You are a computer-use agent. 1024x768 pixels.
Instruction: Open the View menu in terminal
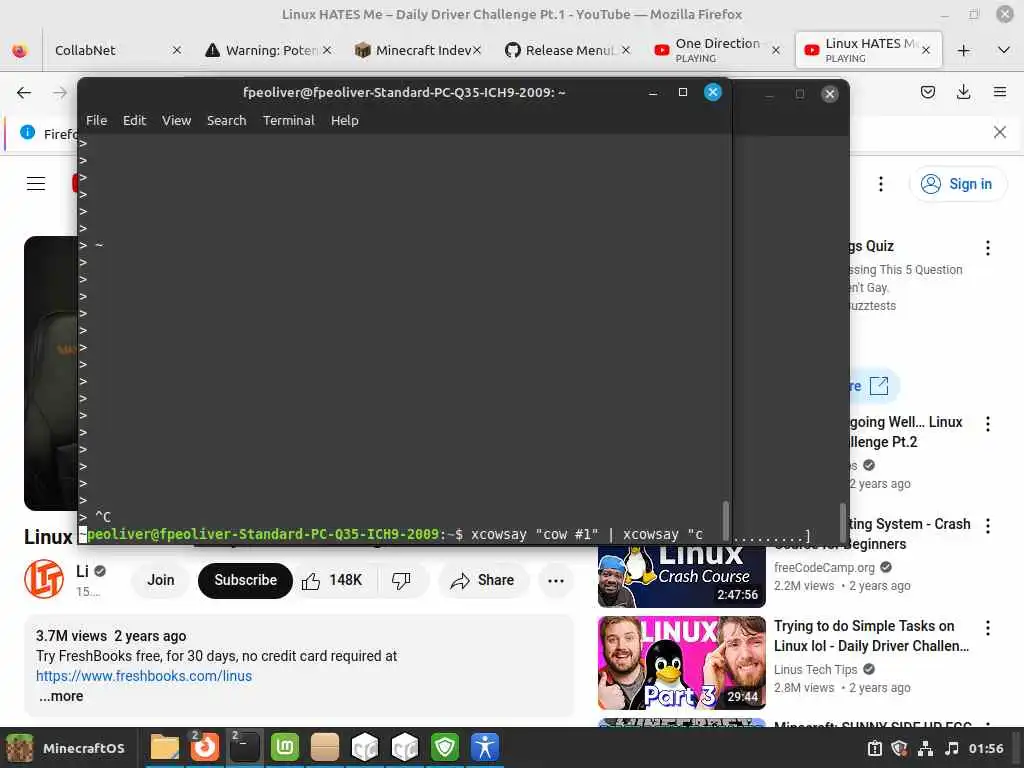coord(176,120)
